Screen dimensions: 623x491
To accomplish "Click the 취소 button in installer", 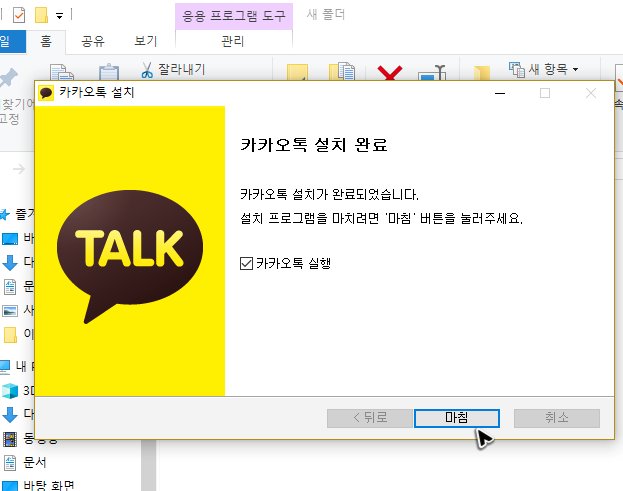I will coord(557,418).
